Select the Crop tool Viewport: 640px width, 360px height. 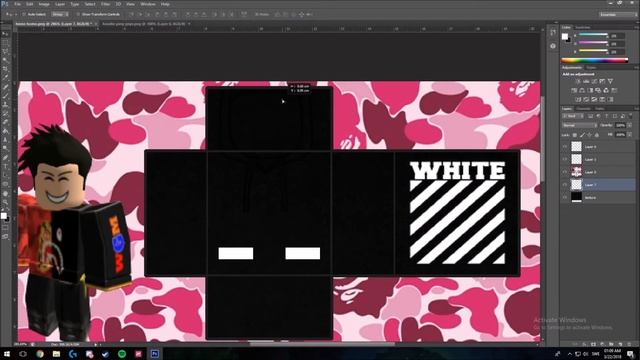[5, 69]
